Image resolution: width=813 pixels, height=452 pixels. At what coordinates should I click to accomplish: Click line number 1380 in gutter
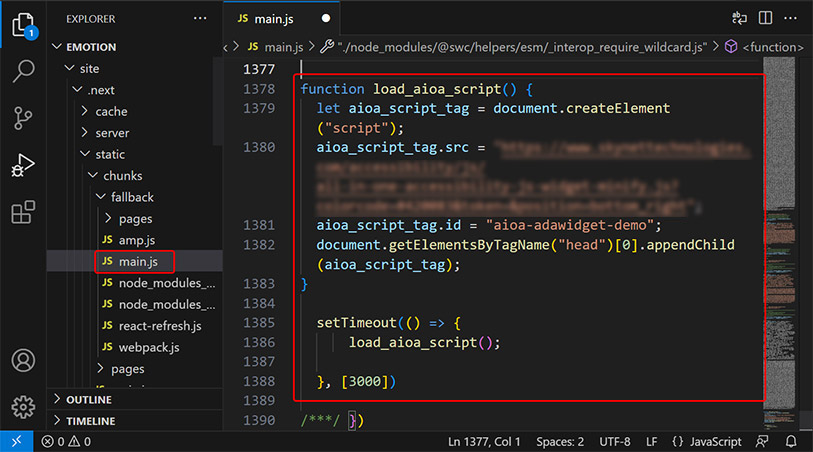point(259,147)
